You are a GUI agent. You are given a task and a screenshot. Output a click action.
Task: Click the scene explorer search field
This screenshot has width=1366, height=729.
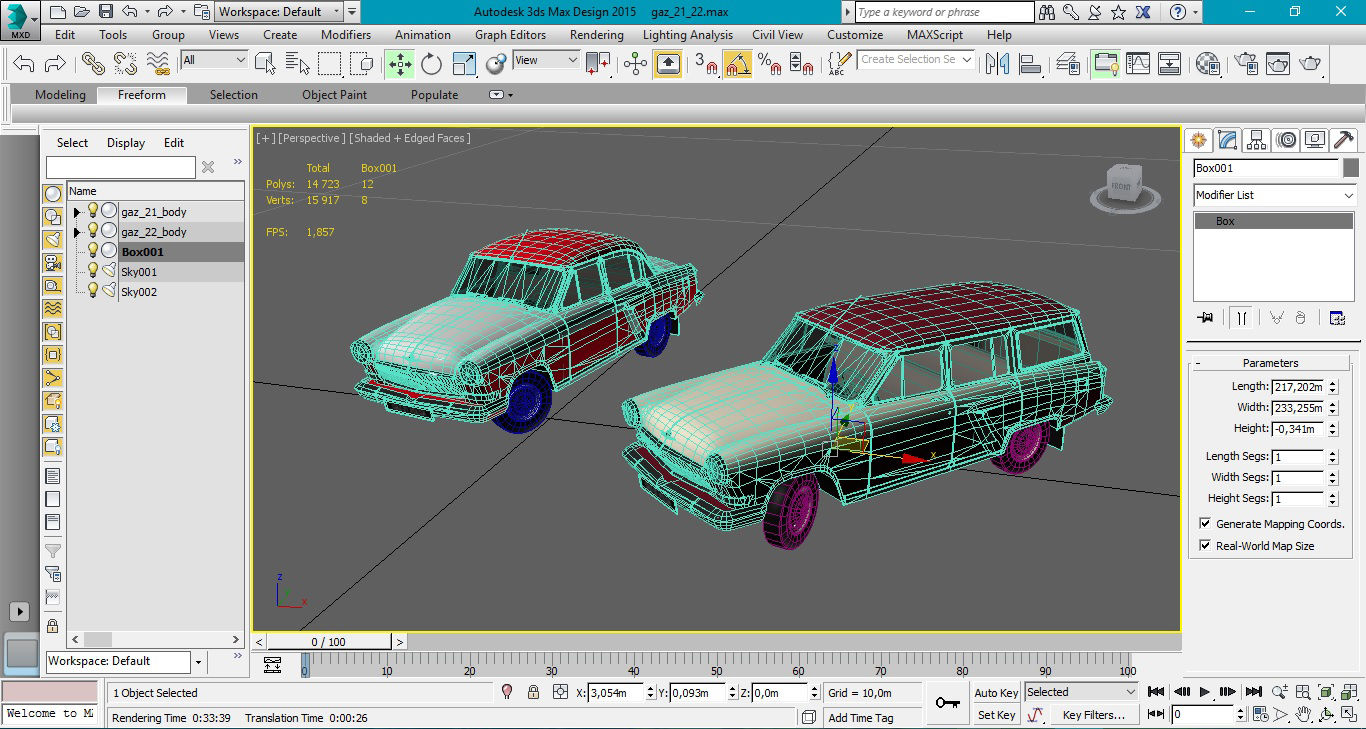tap(121, 167)
